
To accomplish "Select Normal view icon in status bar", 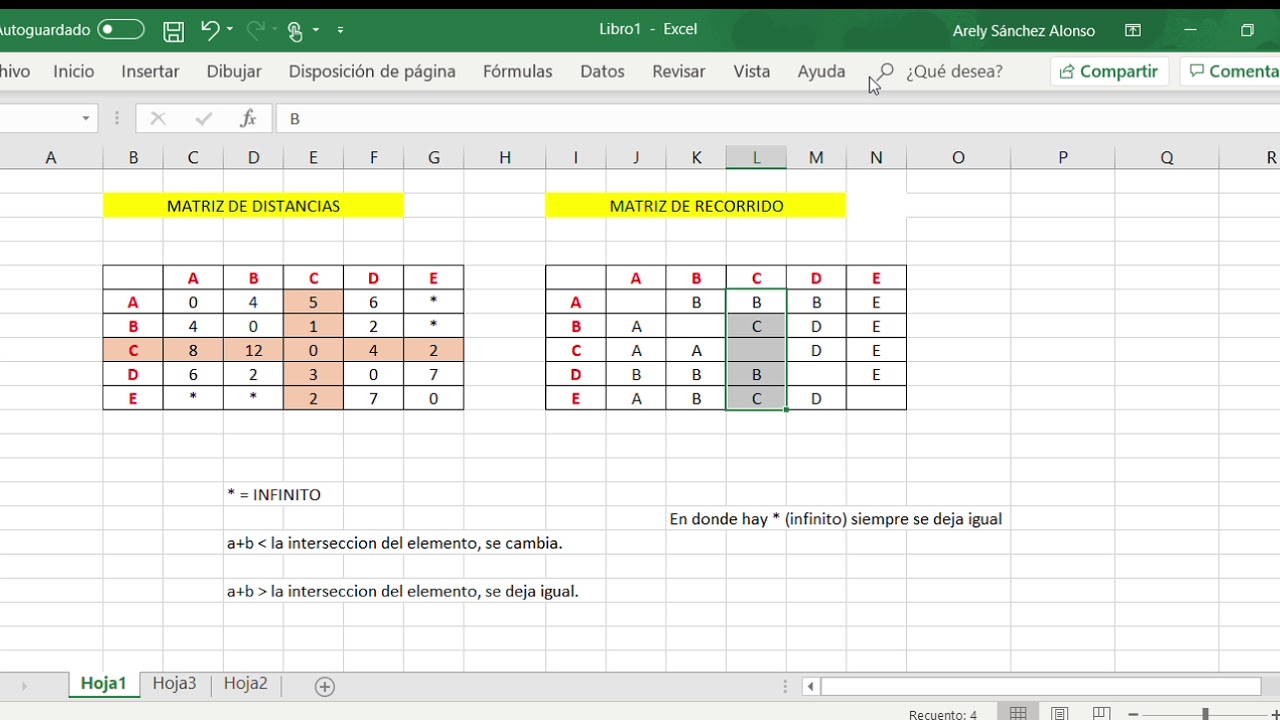I will coord(1018,713).
